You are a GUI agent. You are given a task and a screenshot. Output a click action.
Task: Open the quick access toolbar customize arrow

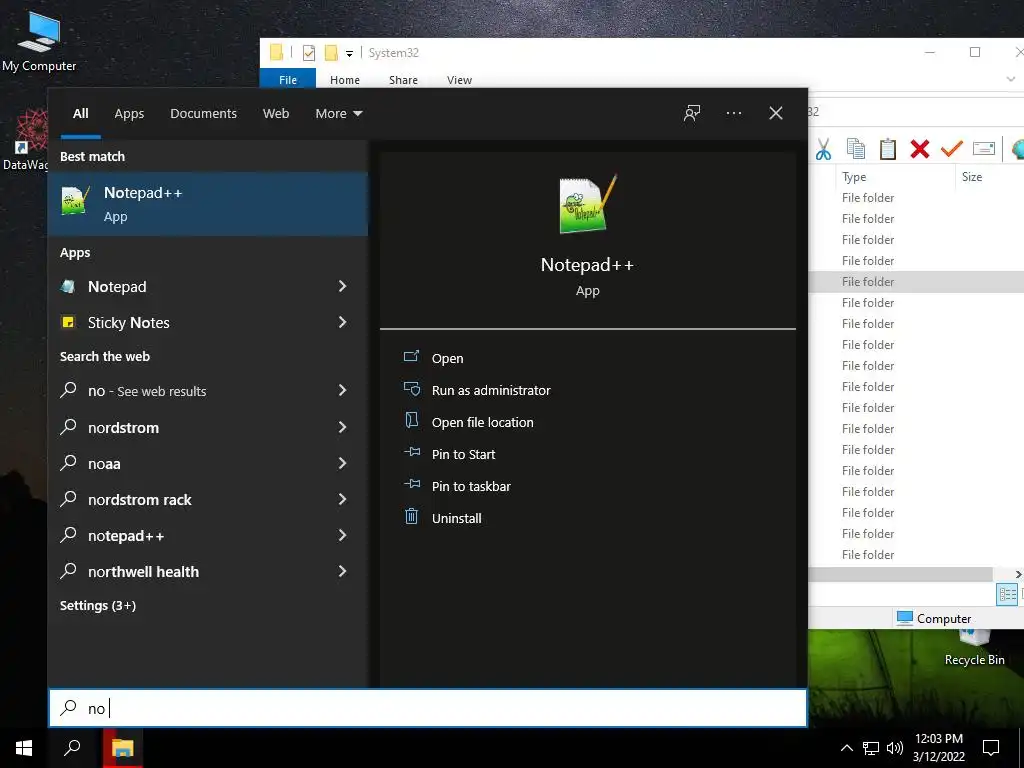[x=349, y=54]
